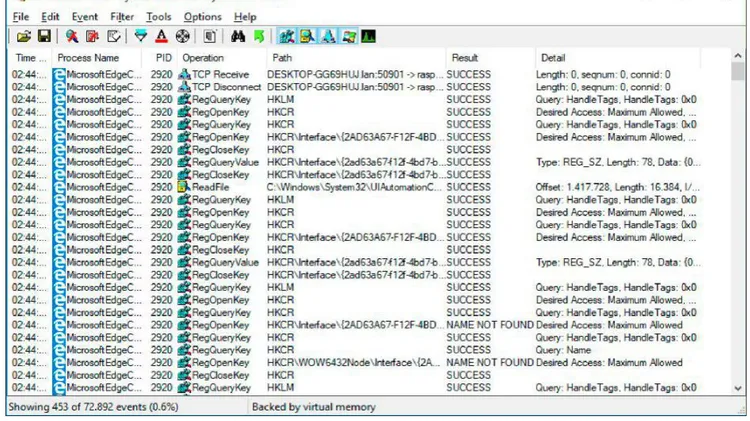Open the Event menu
The image size is (750, 421).
[85, 17]
